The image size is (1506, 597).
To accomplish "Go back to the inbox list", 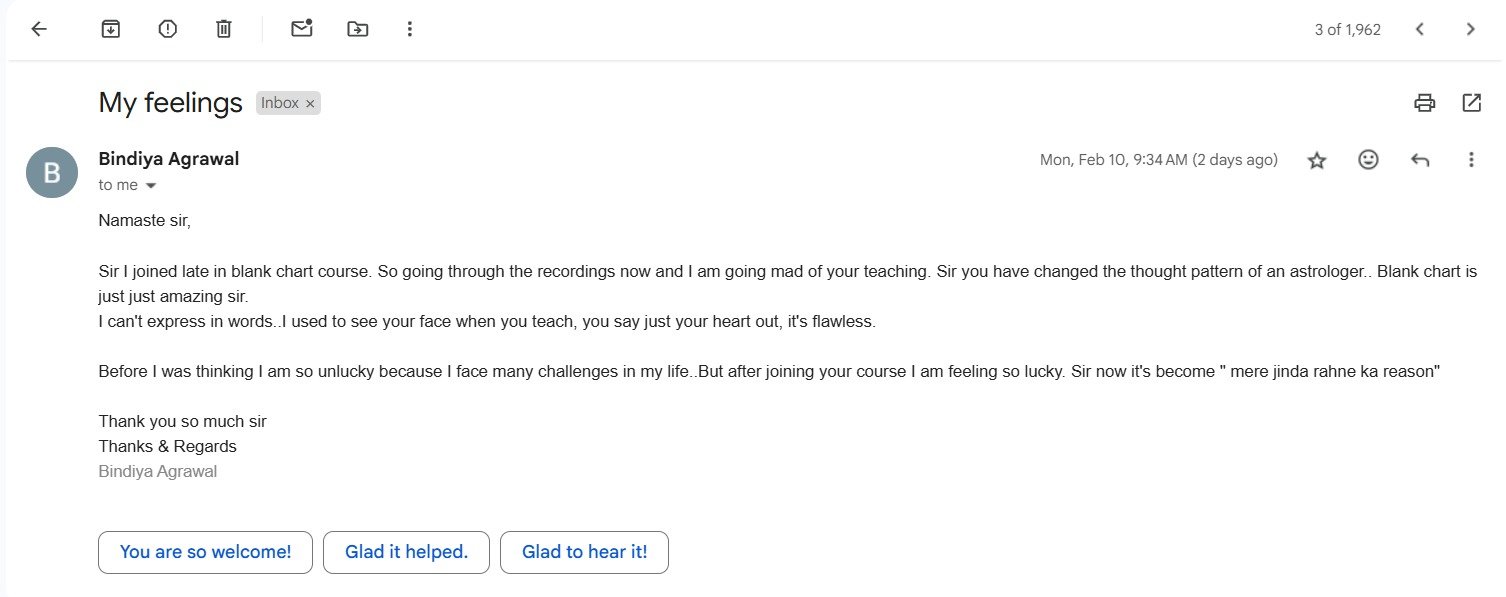I will click(x=39, y=29).
